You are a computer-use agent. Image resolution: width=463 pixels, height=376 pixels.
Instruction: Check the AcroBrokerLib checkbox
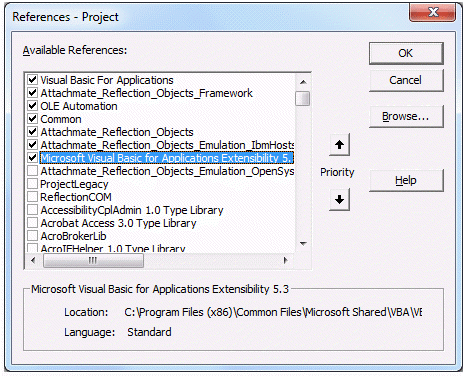[x=32, y=236]
